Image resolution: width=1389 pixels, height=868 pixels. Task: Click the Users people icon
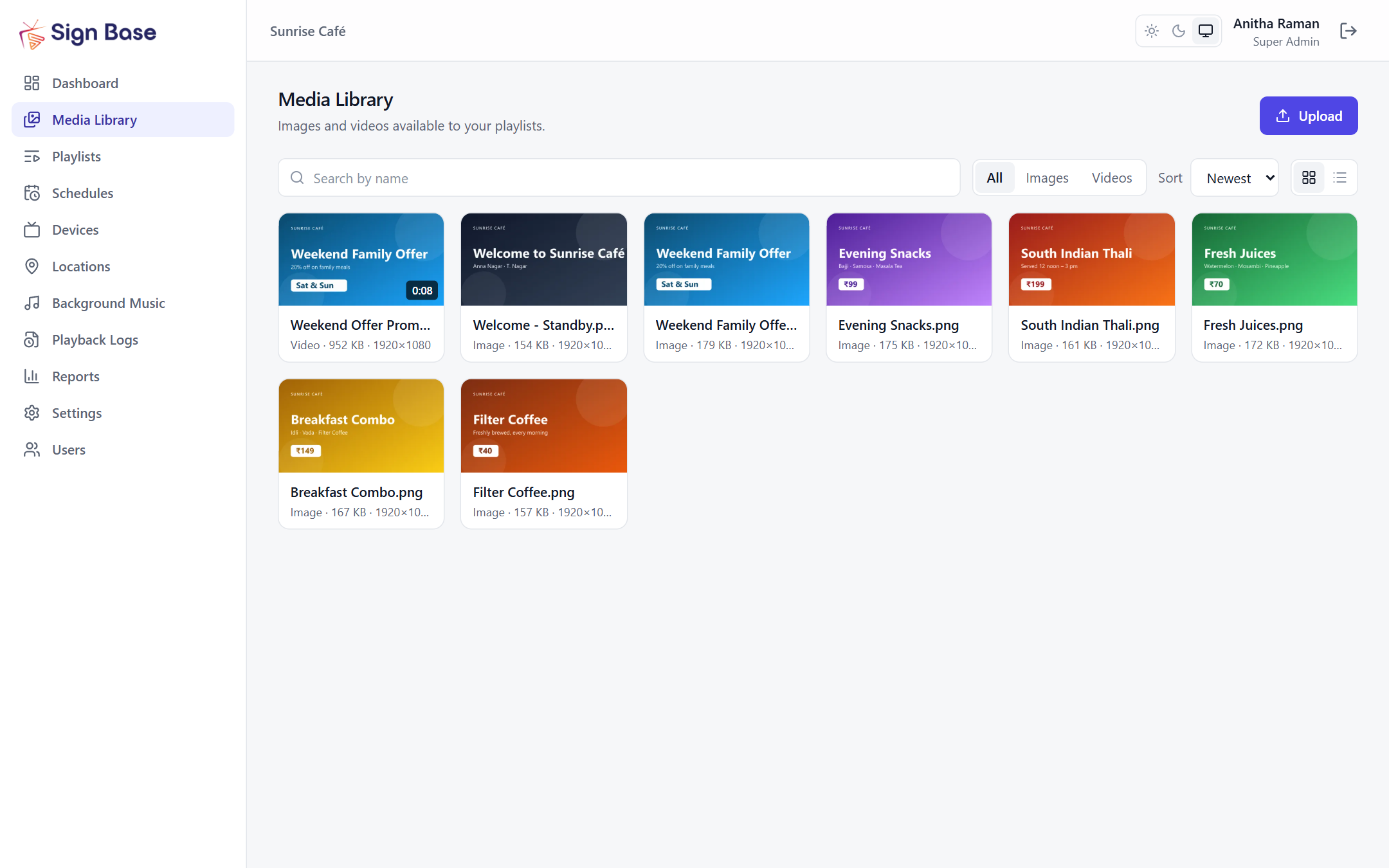(x=32, y=449)
